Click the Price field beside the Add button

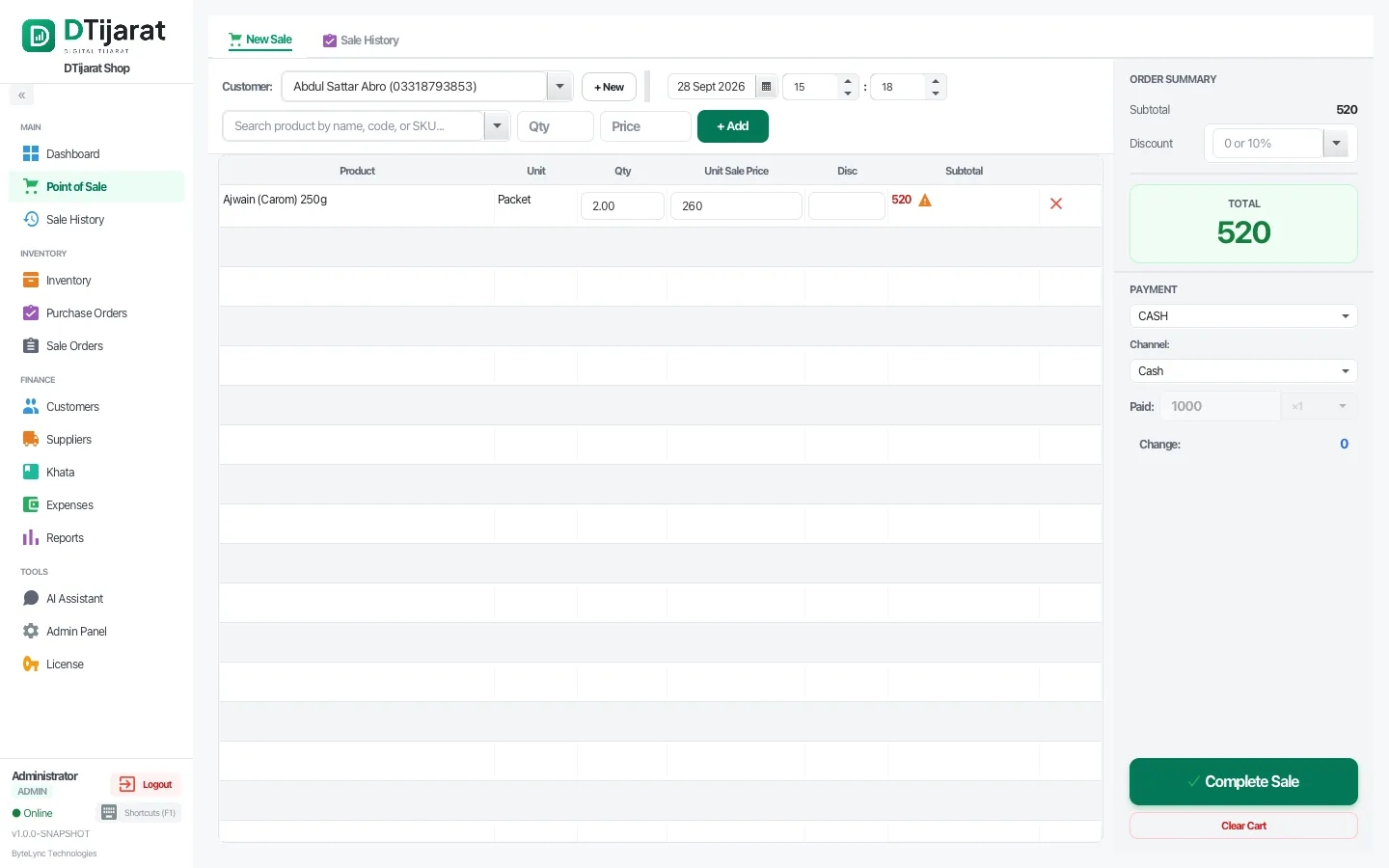[x=645, y=126]
